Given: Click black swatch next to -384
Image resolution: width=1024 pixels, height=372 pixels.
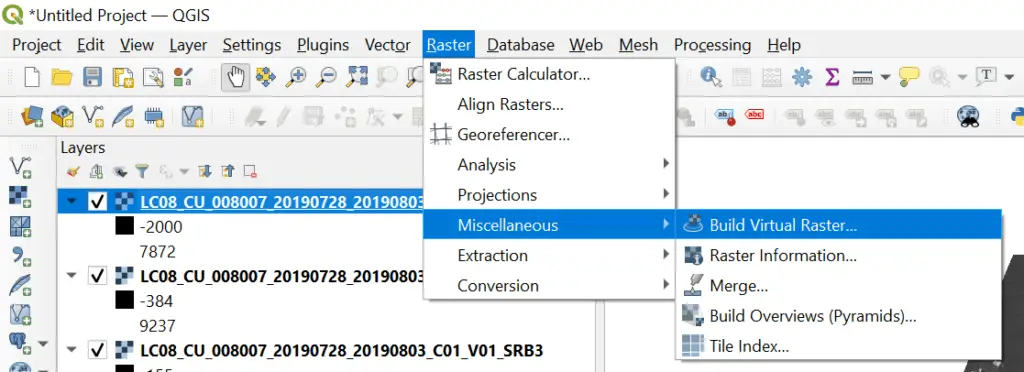Looking at the screenshot, I should tap(124, 300).
